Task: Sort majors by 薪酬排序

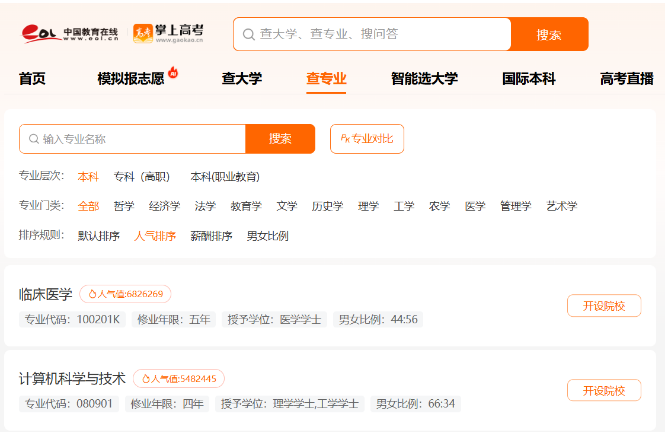Action: (x=211, y=236)
